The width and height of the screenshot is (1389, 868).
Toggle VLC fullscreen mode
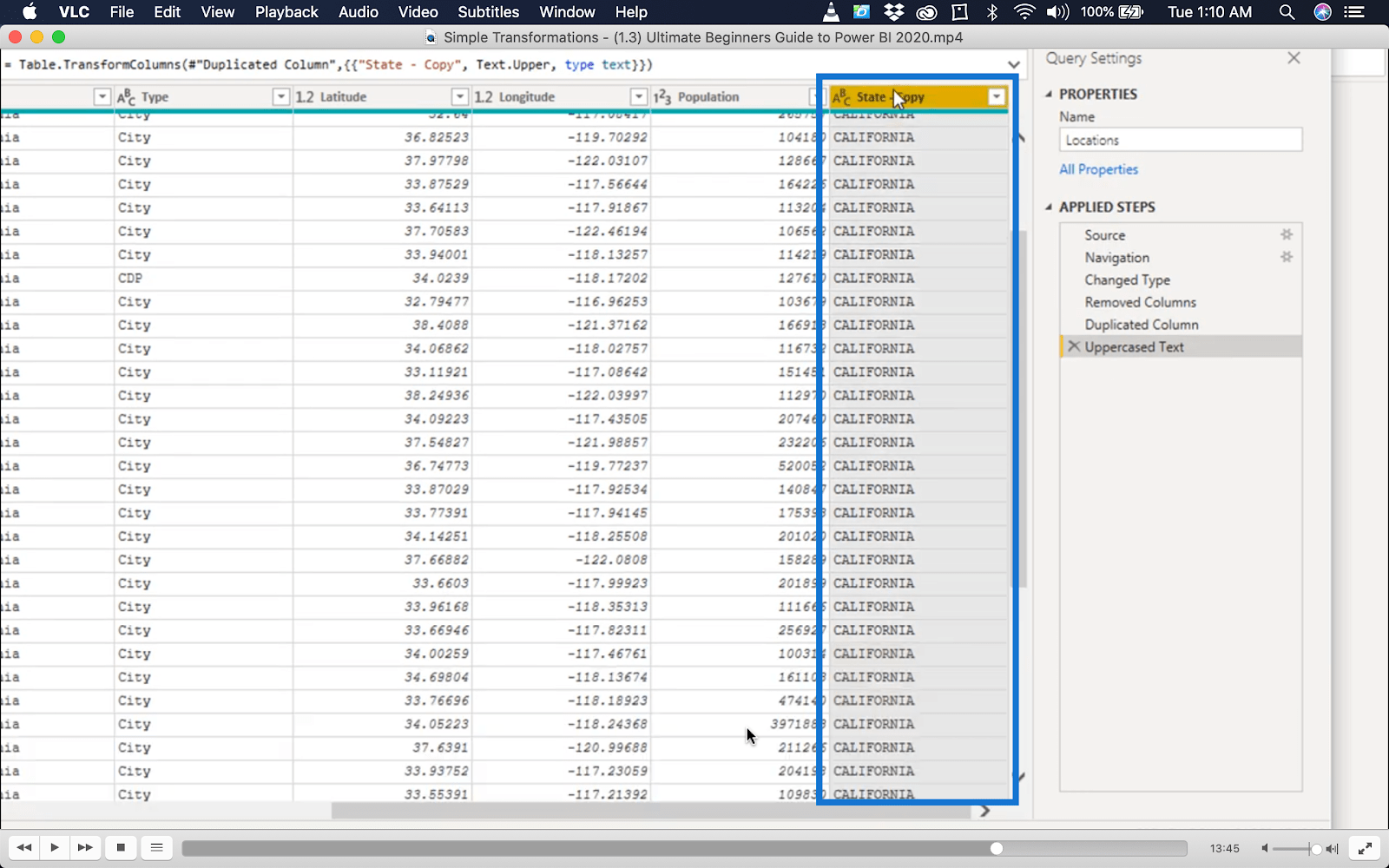(x=1365, y=849)
